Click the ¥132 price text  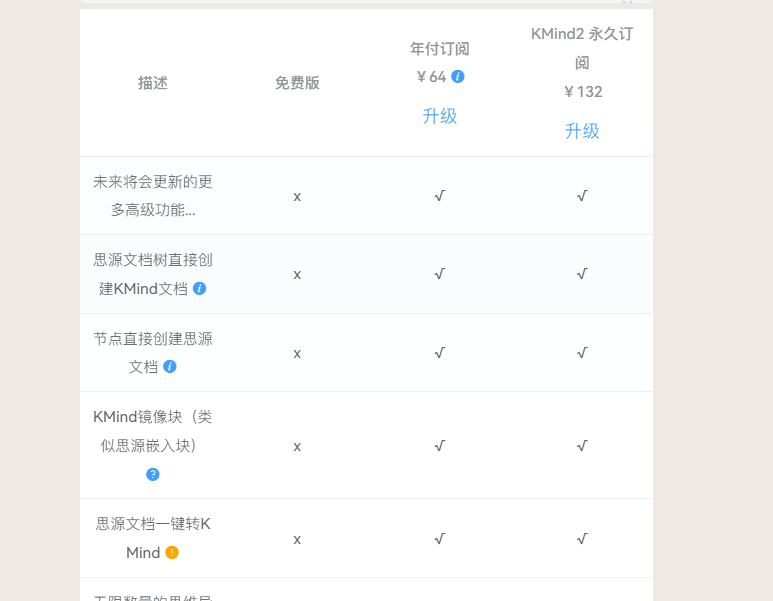click(x=583, y=92)
